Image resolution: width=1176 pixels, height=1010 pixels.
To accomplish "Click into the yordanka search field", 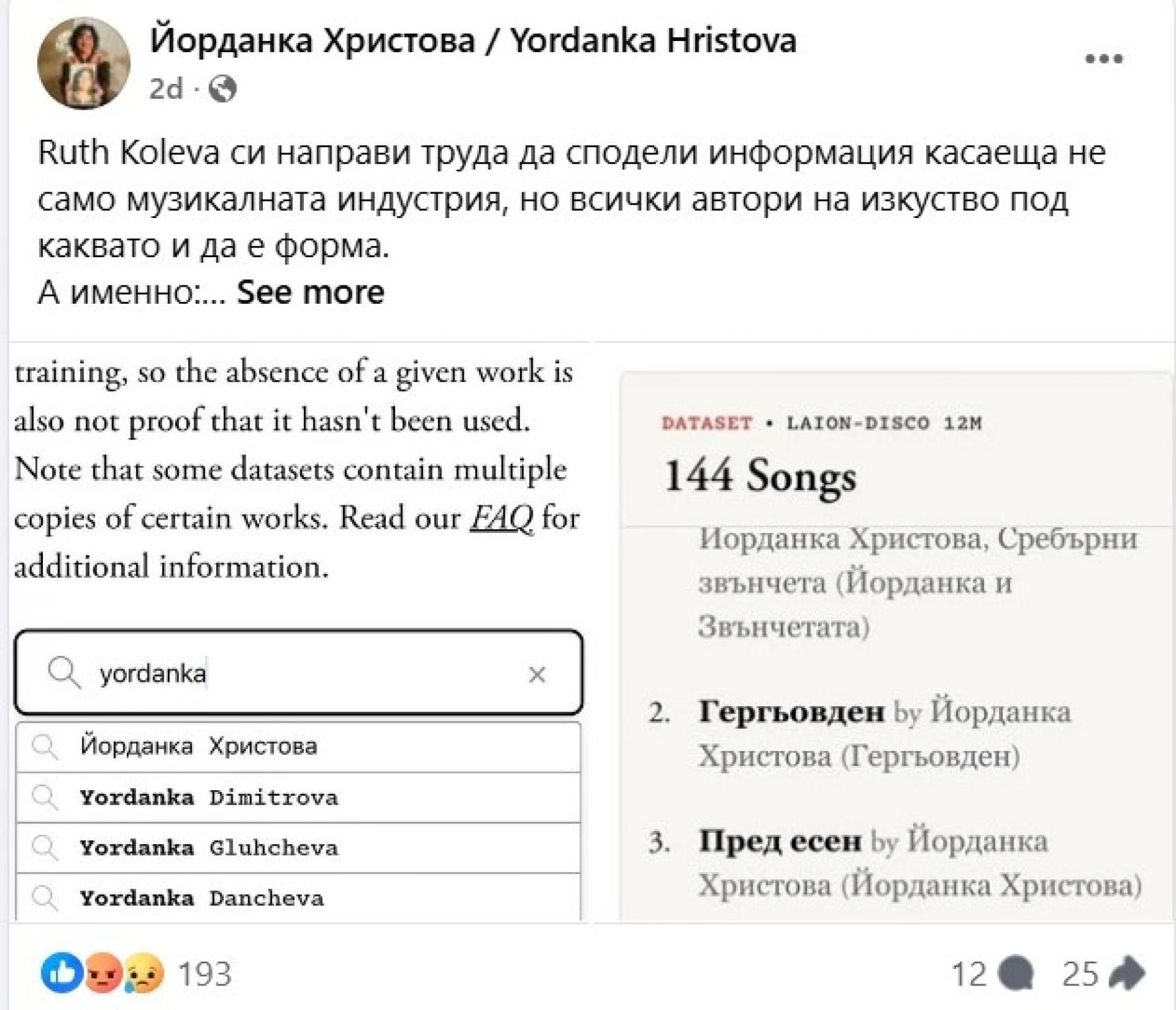I will pos(298,673).
